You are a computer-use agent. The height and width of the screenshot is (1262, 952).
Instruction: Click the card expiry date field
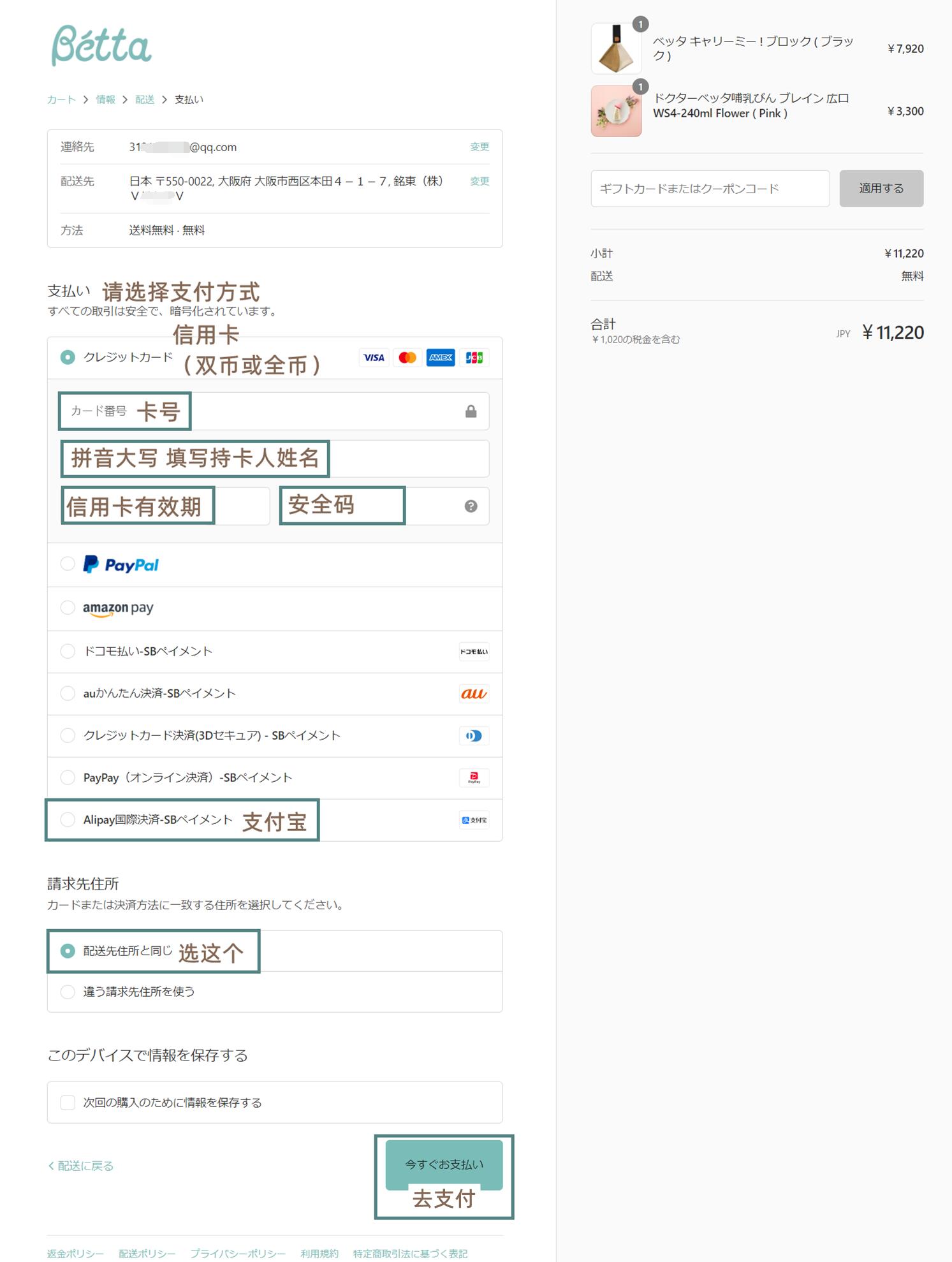pos(165,506)
